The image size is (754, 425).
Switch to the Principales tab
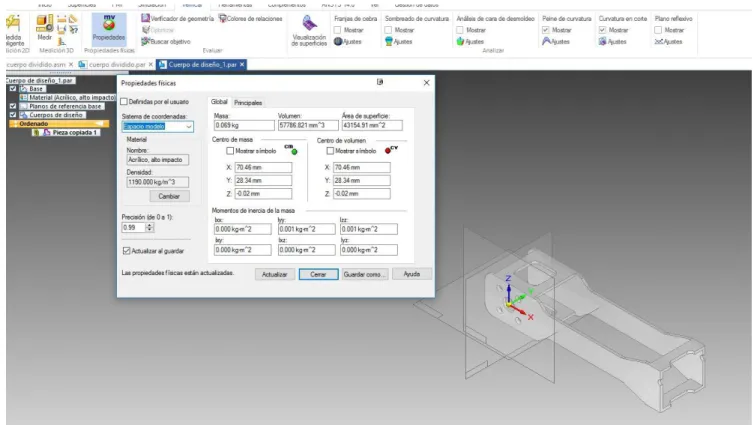pos(248,102)
